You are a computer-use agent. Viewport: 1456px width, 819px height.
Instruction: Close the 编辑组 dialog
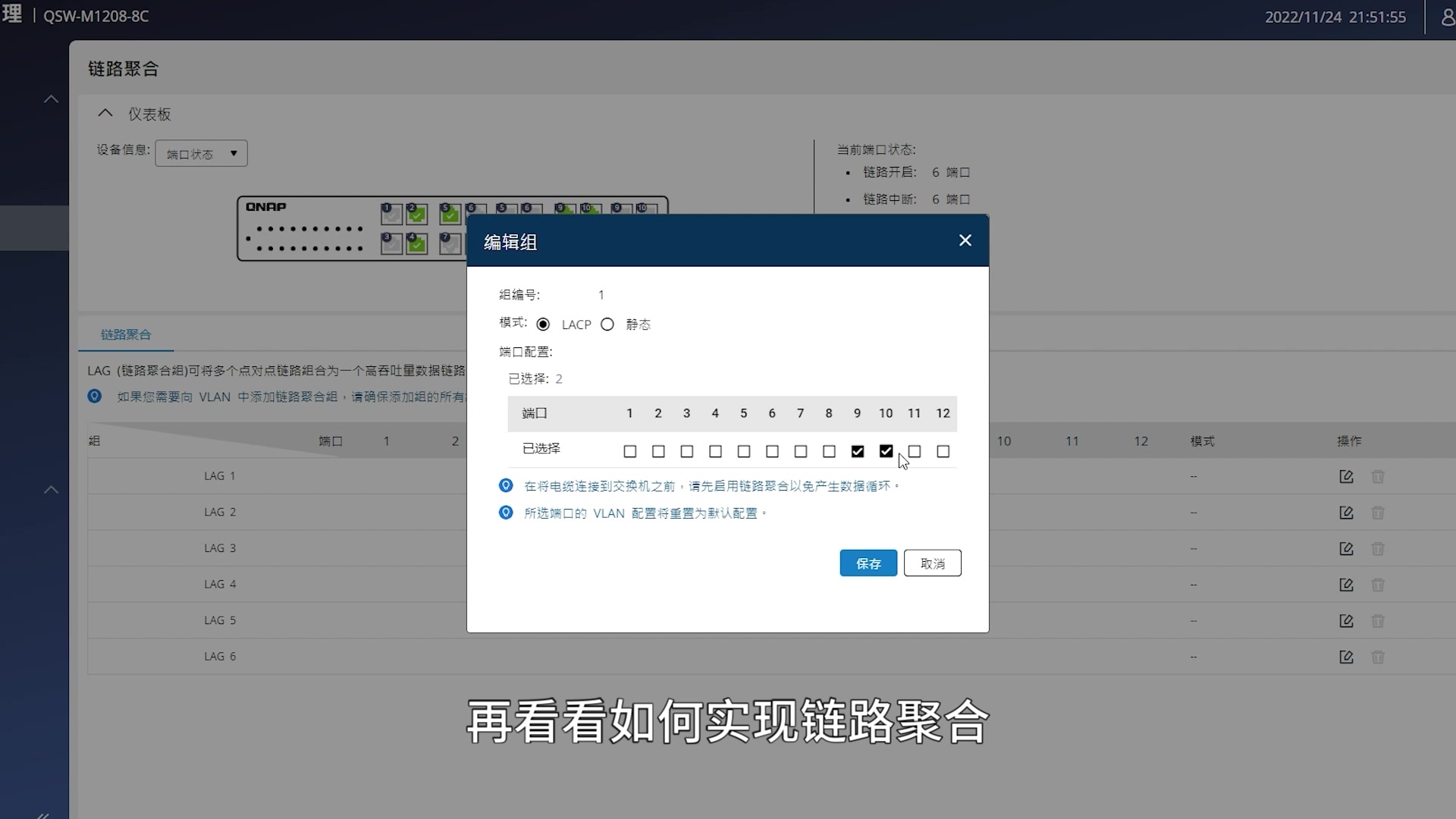click(965, 240)
